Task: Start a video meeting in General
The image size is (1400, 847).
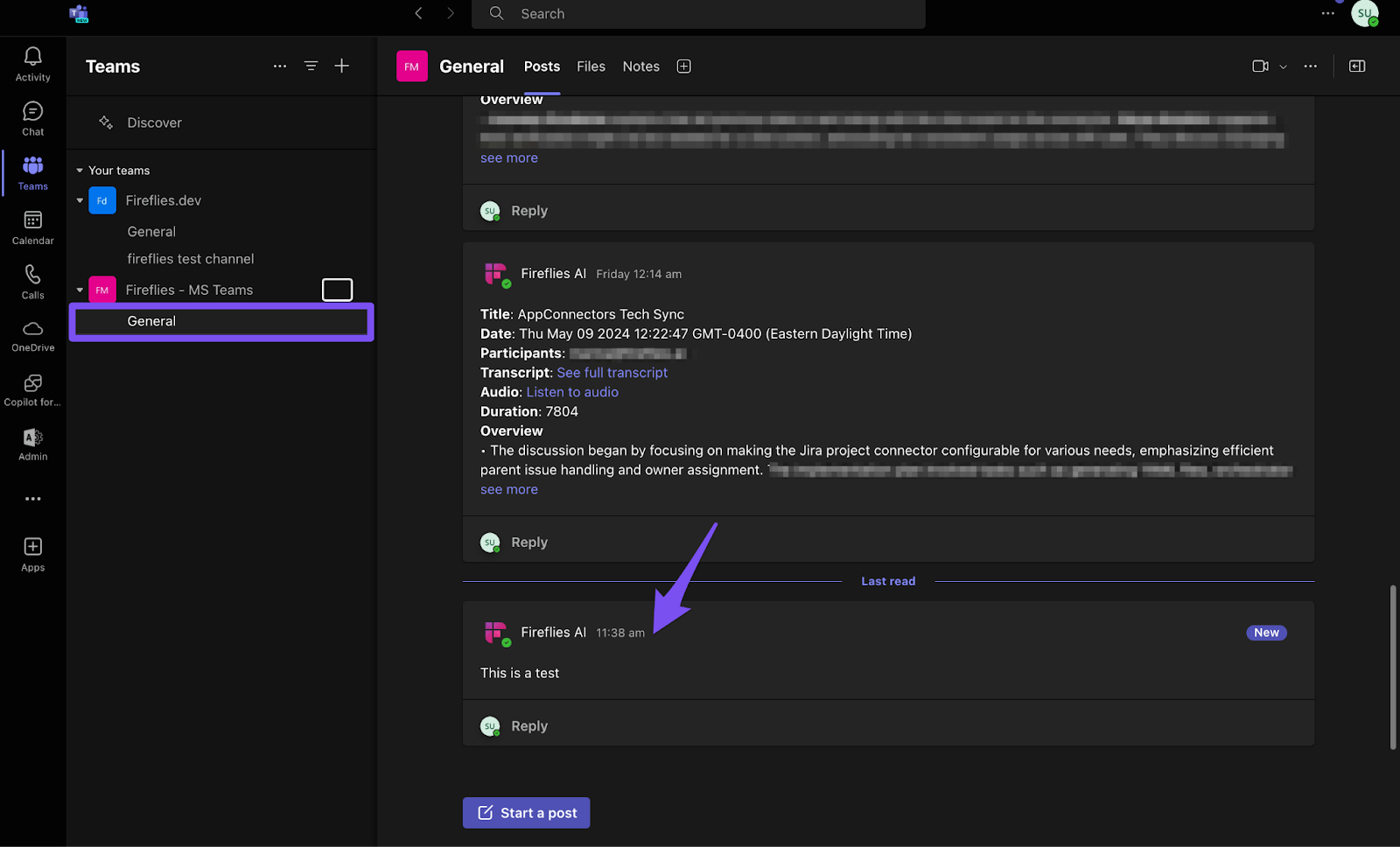Action: coord(1259,66)
